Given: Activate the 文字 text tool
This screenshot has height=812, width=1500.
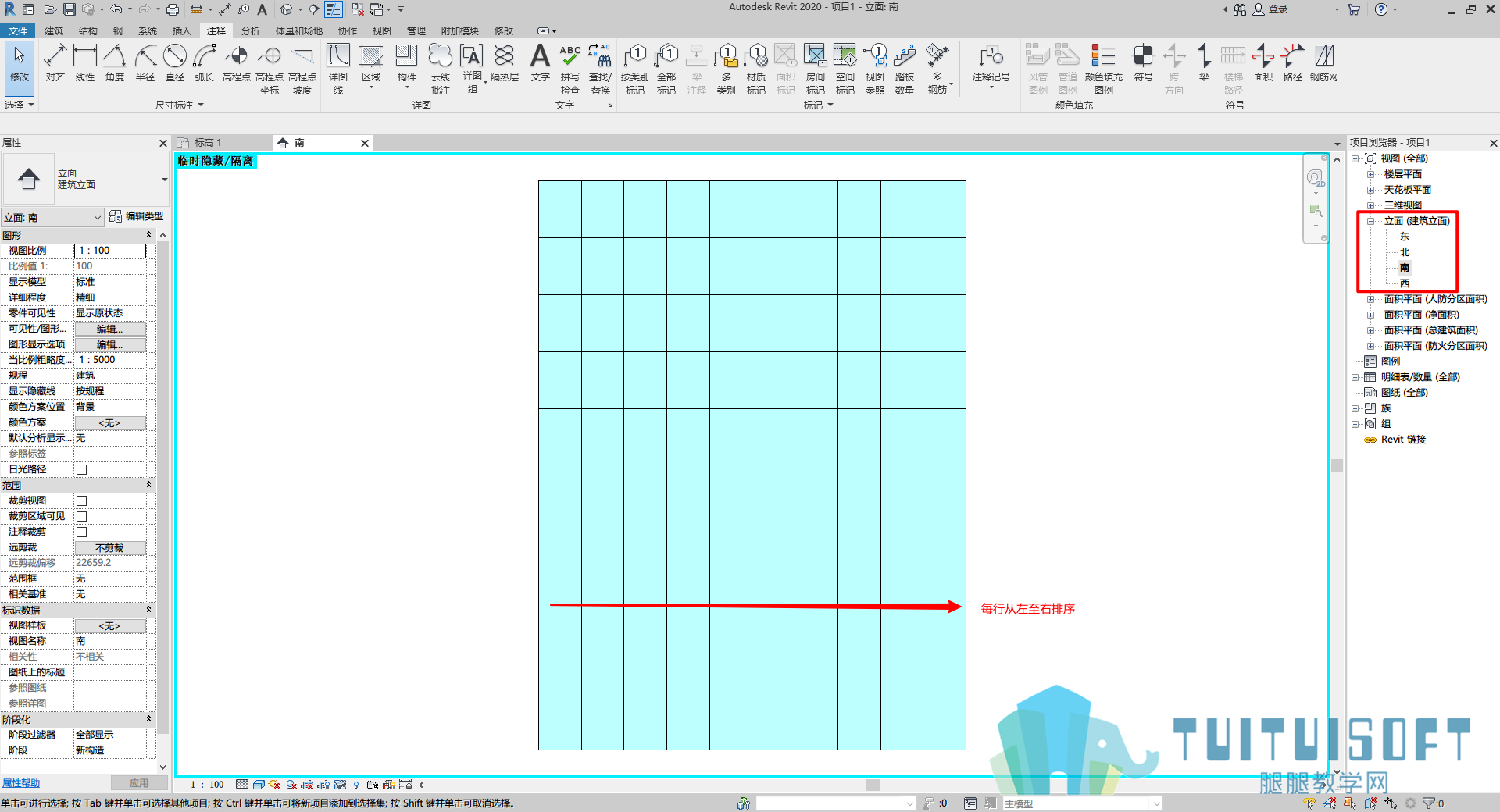Looking at the screenshot, I should pyautogui.click(x=540, y=63).
